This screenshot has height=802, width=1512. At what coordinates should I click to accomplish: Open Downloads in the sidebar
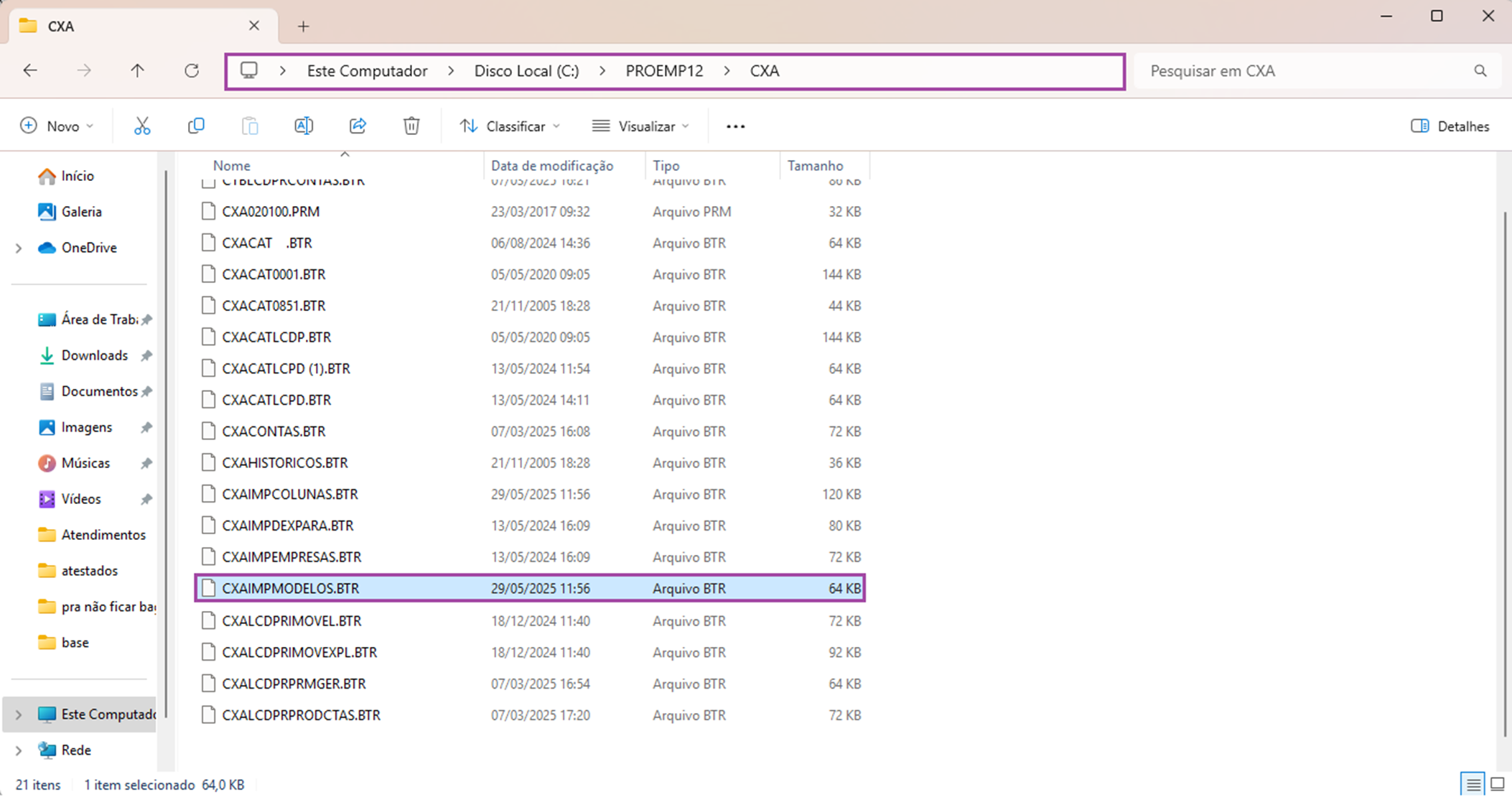click(x=94, y=355)
